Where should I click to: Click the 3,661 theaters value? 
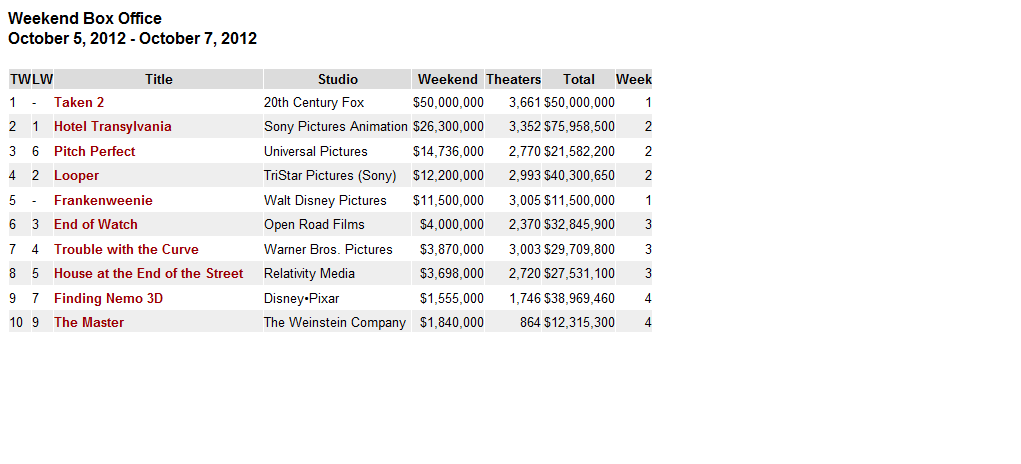click(x=525, y=102)
